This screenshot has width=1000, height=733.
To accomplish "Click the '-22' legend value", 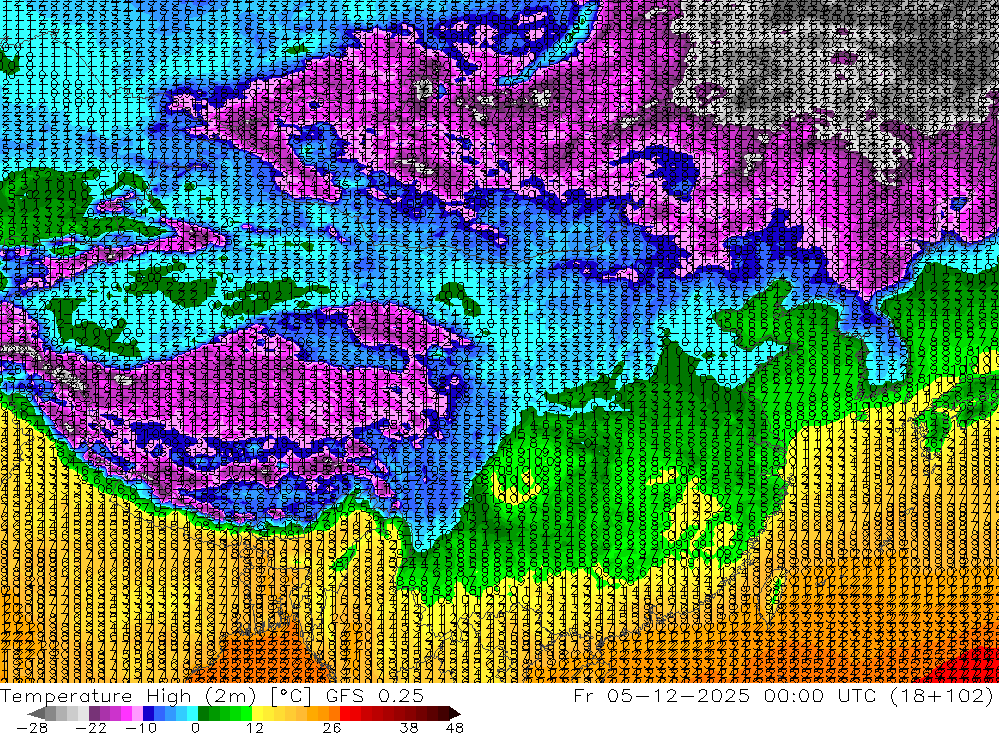I will point(91,727).
